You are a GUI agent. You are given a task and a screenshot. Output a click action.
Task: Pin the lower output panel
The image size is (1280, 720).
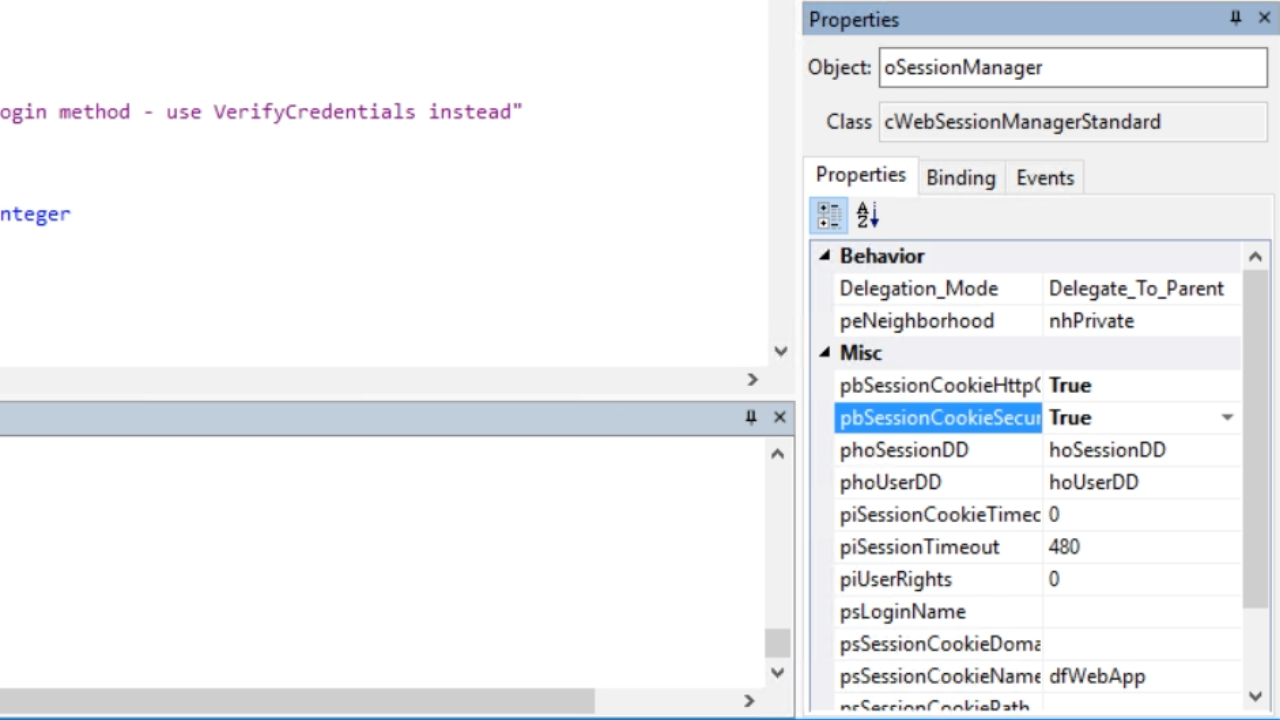click(751, 417)
